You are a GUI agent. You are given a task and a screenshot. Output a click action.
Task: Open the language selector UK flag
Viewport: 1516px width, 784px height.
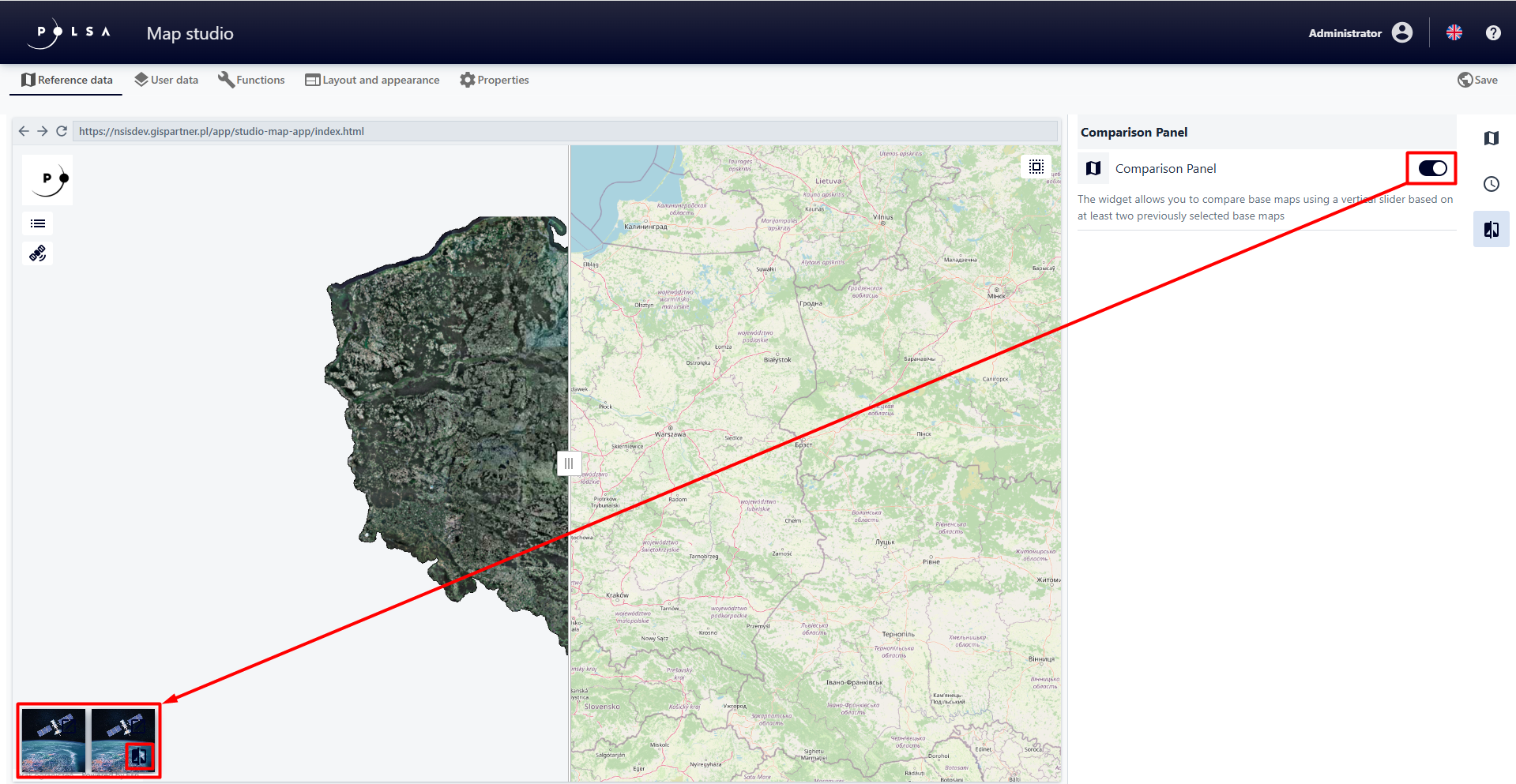point(1454,33)
